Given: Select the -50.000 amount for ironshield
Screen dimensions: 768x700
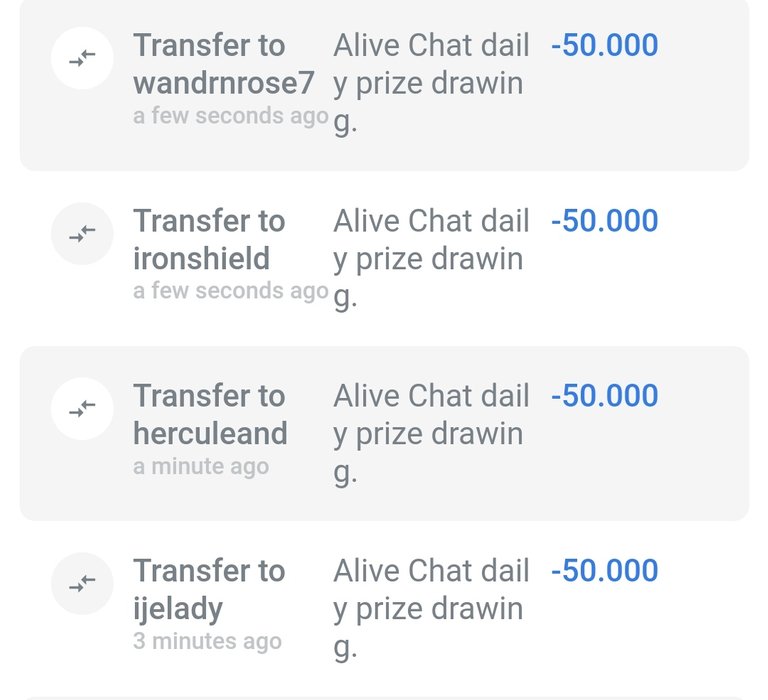Looking at the screenshot, I should (x=604, y=220).
